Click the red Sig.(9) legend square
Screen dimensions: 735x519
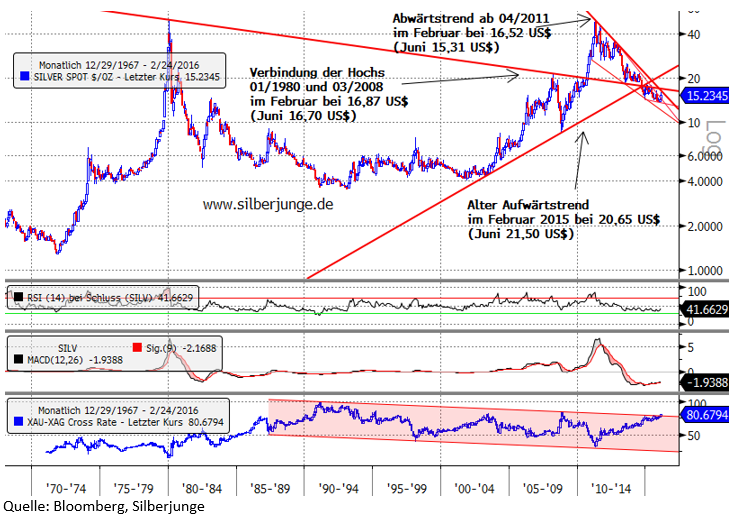(138, 347)
